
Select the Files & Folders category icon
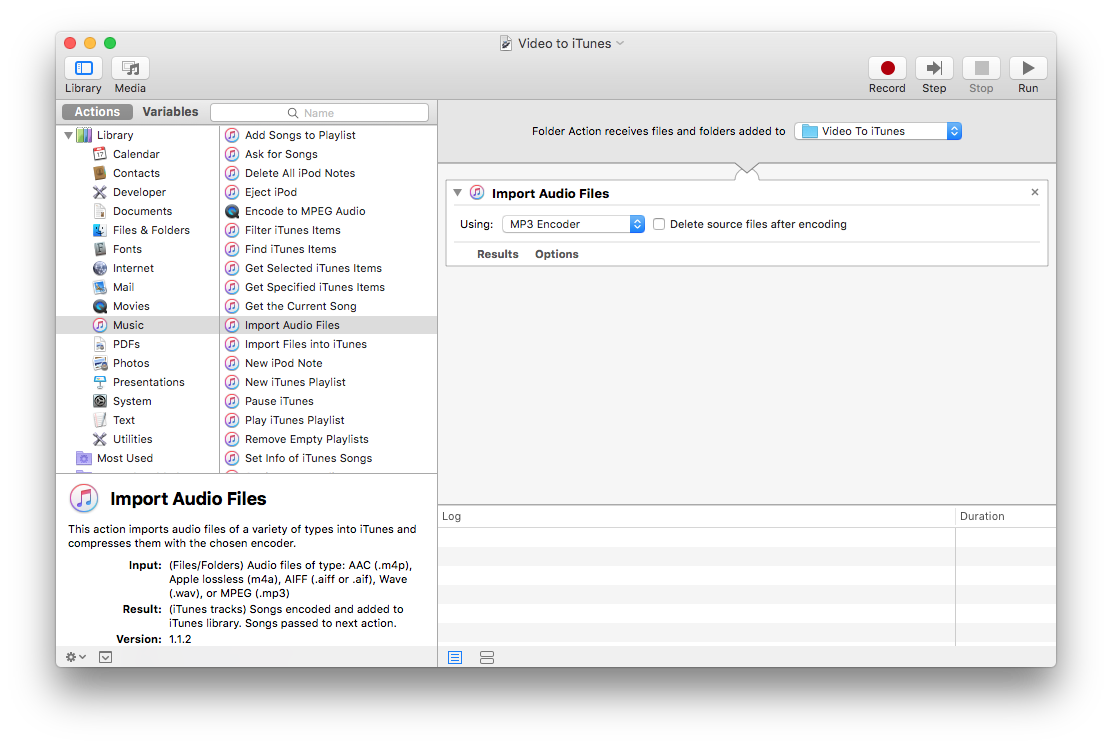[x=100, y=230]
